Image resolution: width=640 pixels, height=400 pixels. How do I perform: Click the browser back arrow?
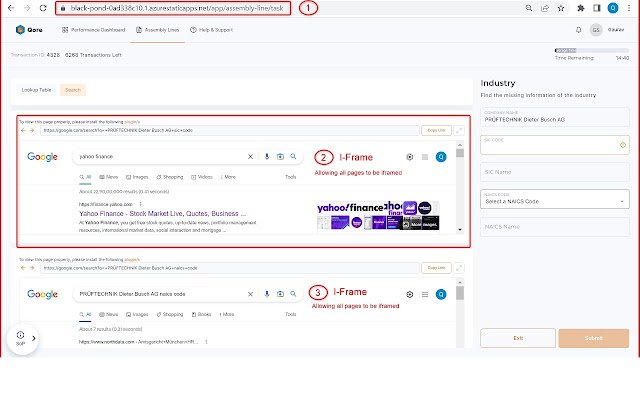pyautogui.click(x=11, y=8)
